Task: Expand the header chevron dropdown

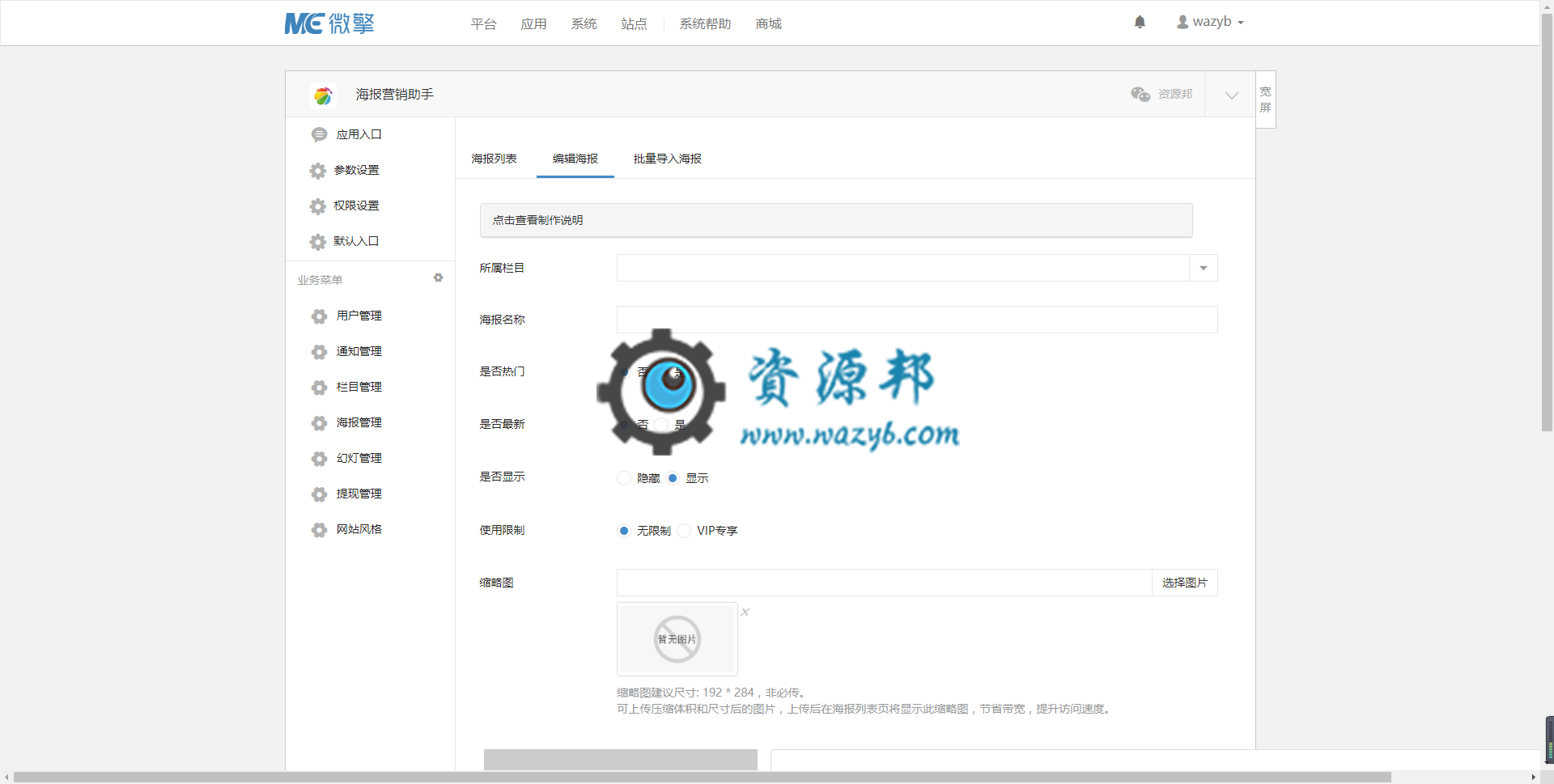Action: point(1231,95)
